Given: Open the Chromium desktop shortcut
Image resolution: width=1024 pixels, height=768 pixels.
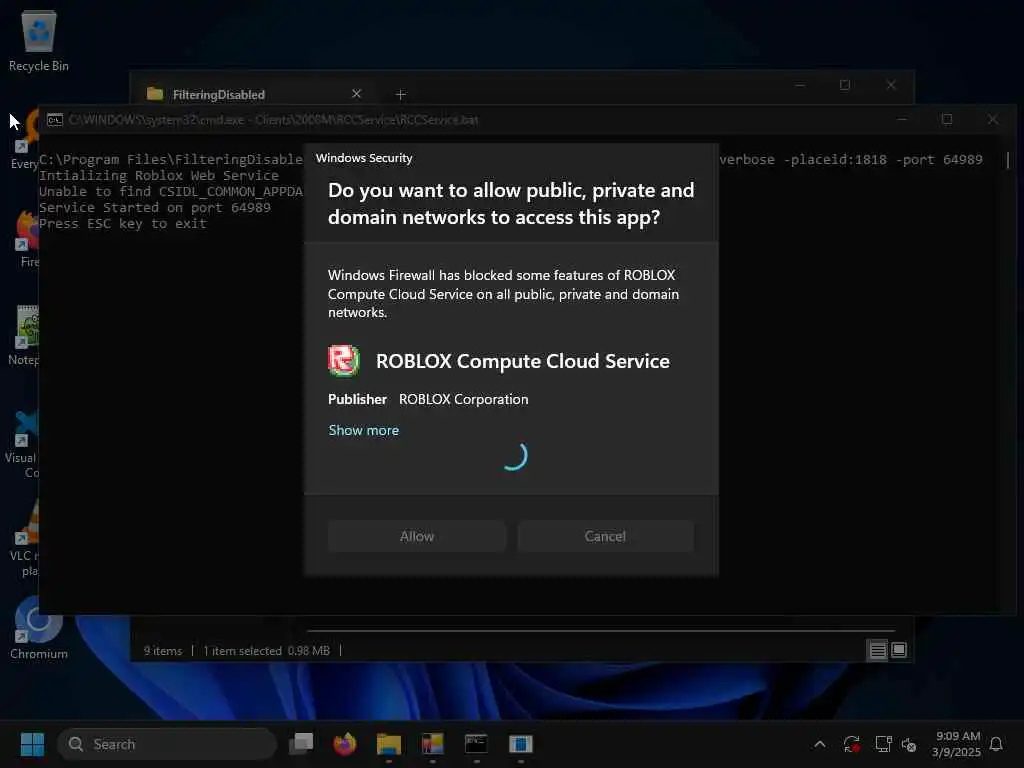Looking at the screenshot, I should 38,627.
